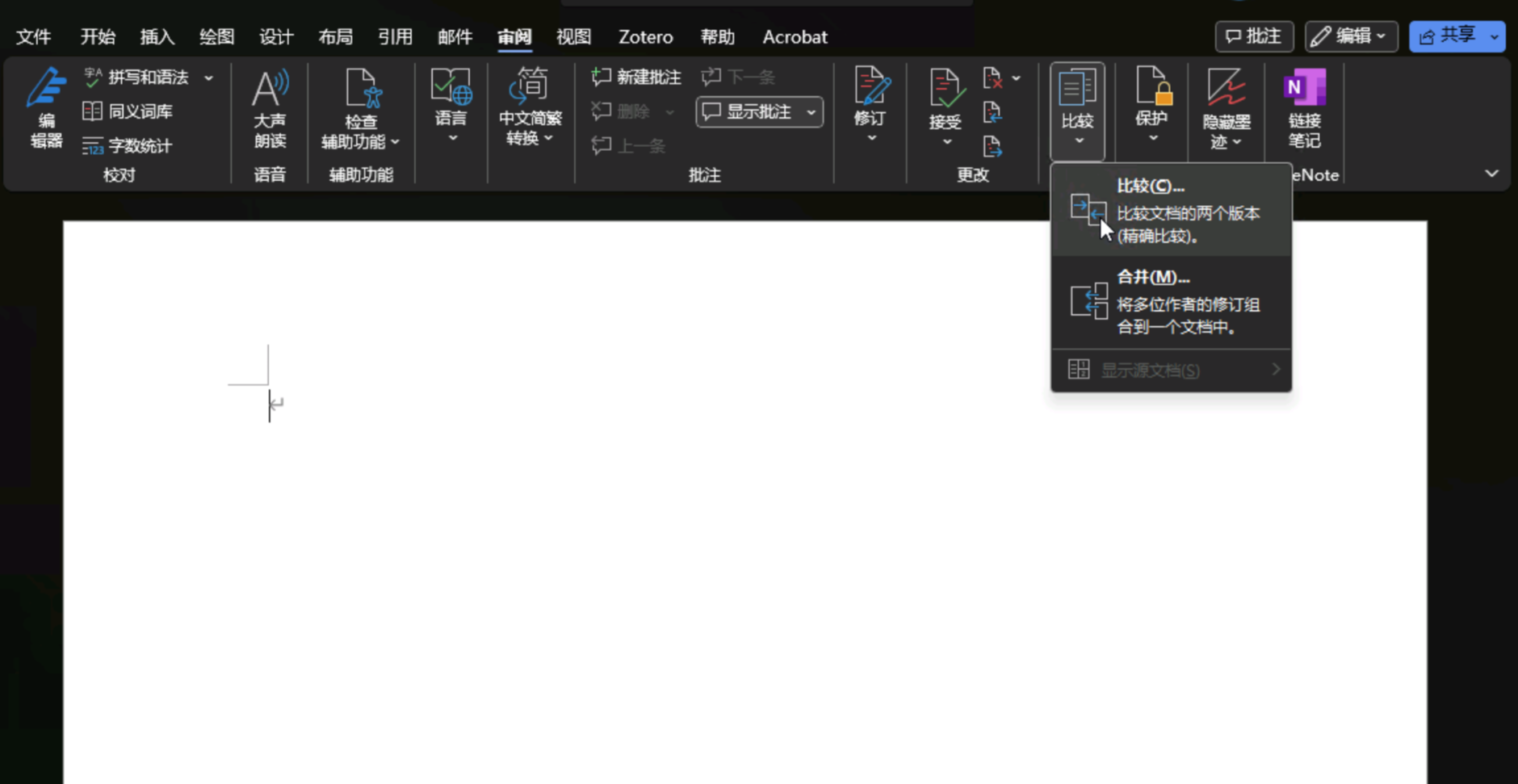The width and height of the screenshot is (1518, 784).
Task: Expand reject change dropdown arrow
Action: (x=1016, y=78)
